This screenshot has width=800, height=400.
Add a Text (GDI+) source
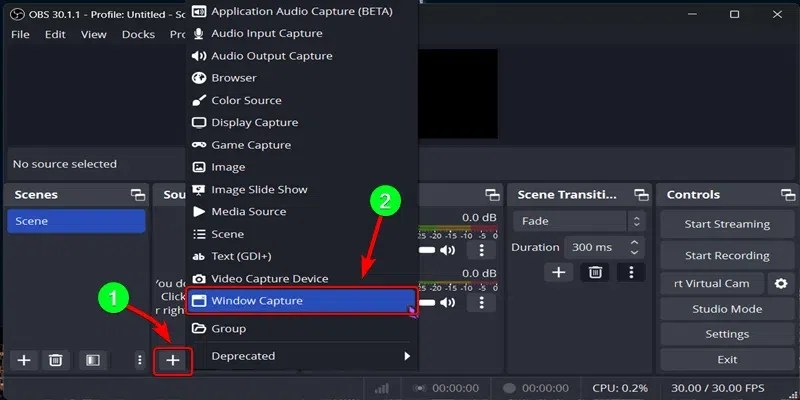(x=302, y=256)
